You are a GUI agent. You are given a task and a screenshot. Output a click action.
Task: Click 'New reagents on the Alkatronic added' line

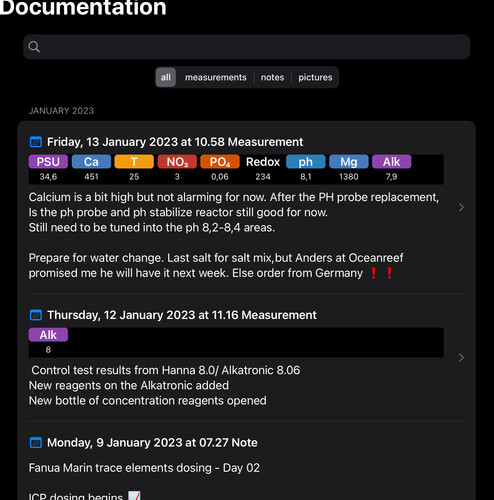(129, 385)
